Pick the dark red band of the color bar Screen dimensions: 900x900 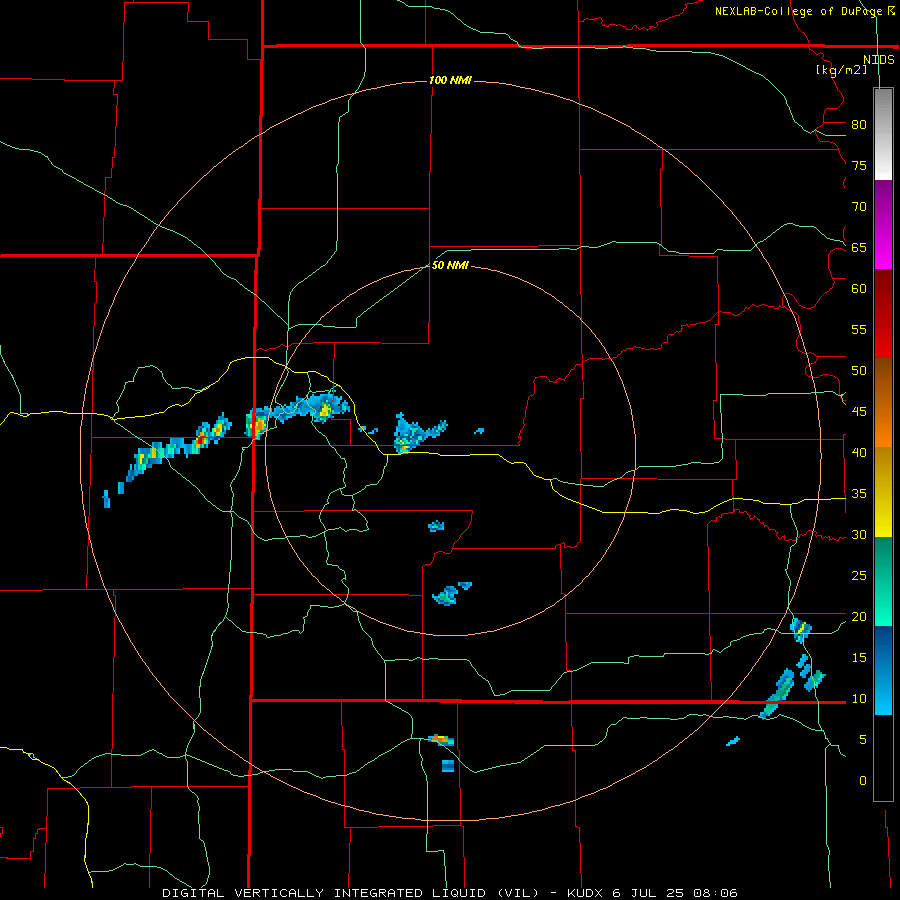pyautogui.click(x=883, y=313)
